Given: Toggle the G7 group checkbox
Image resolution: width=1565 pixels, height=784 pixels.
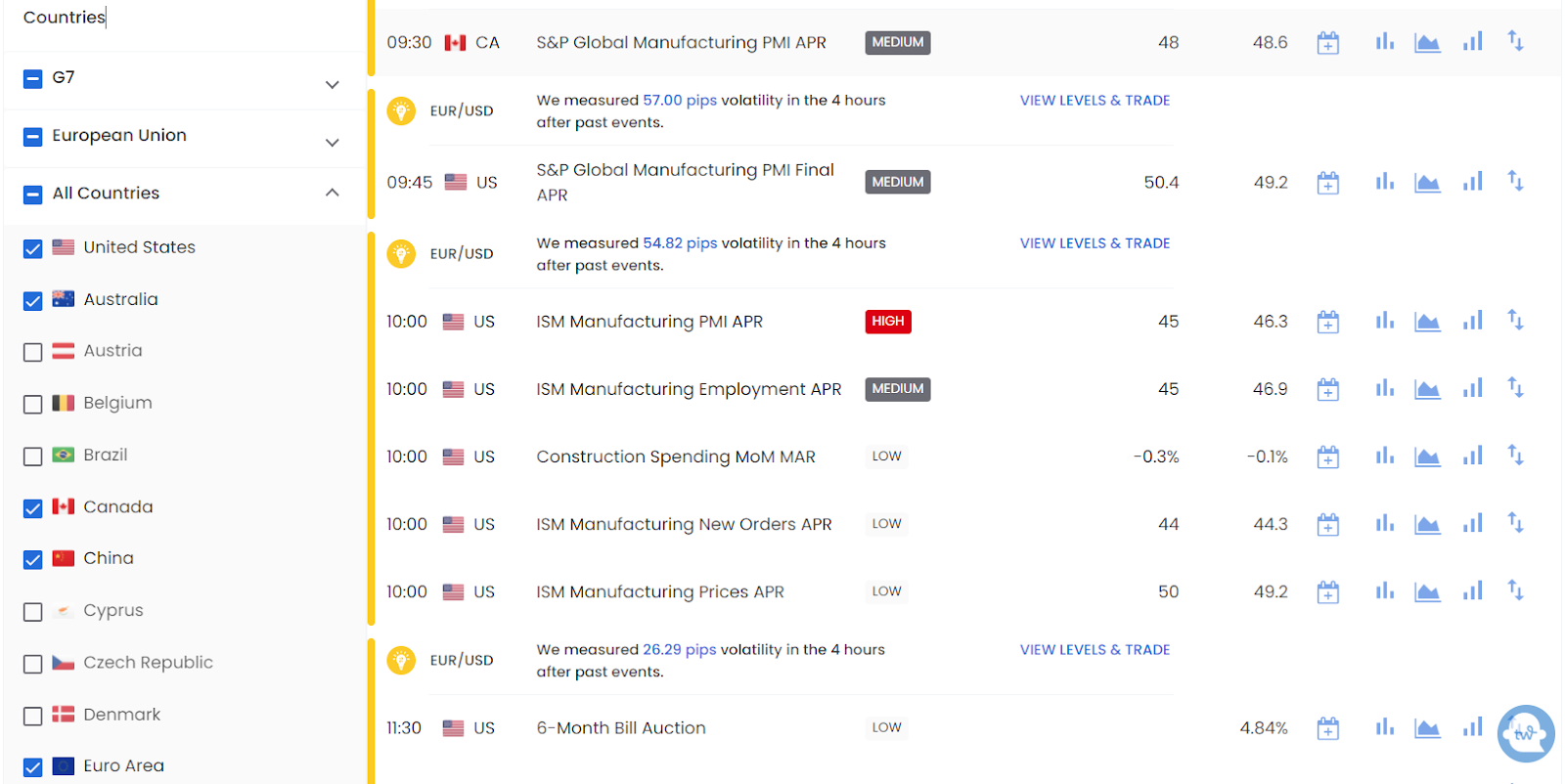Looking at the screenshot, I should pyautogui.click(x=33, y=78).
